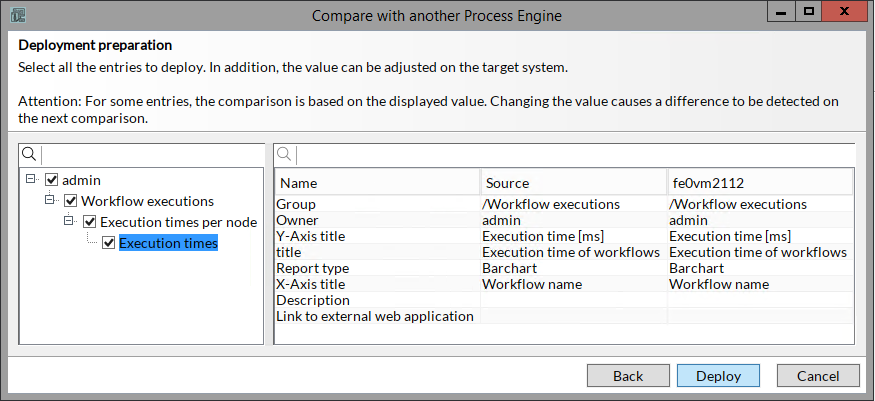This screenshot has height=401, width=875.
Task: Collapse Execution times per node branch
Action: pyautogui.click(x=71, y=222)
